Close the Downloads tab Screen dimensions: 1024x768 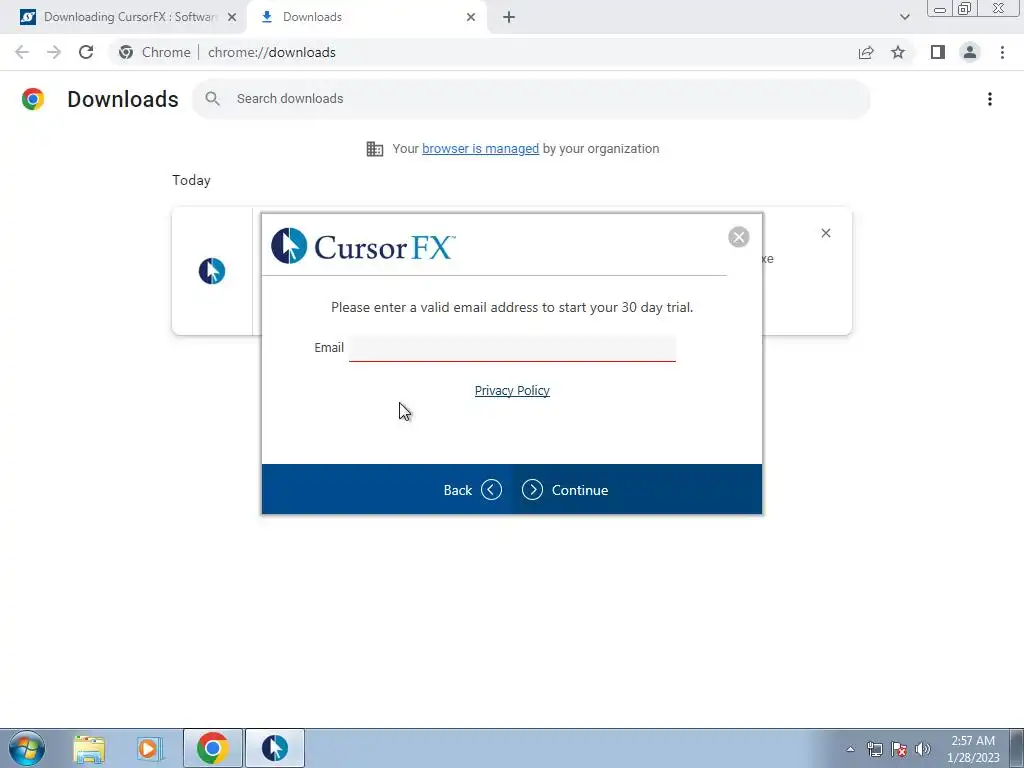(x=471, y=17)
